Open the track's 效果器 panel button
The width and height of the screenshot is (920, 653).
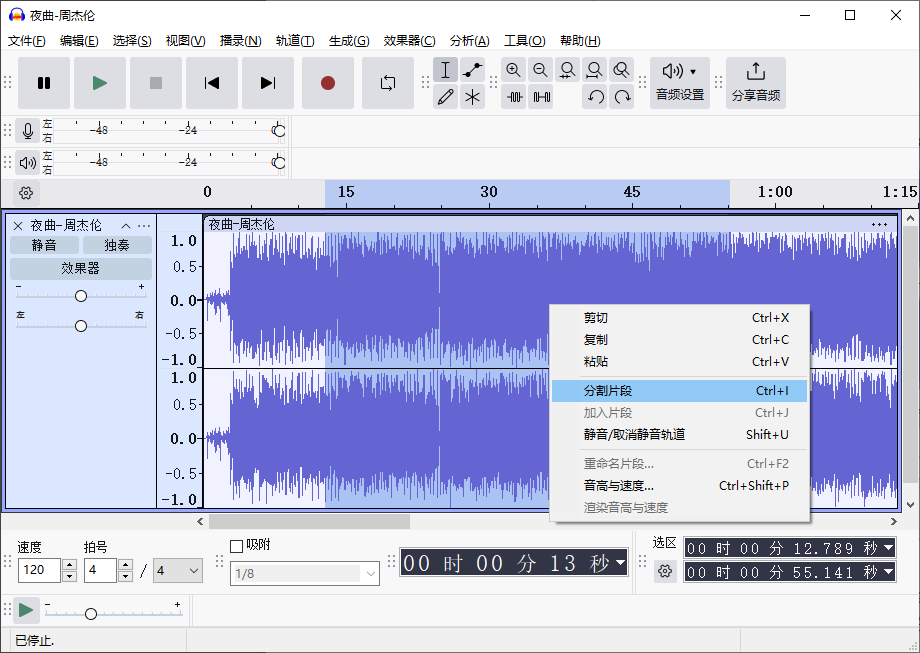click(80, 268)
